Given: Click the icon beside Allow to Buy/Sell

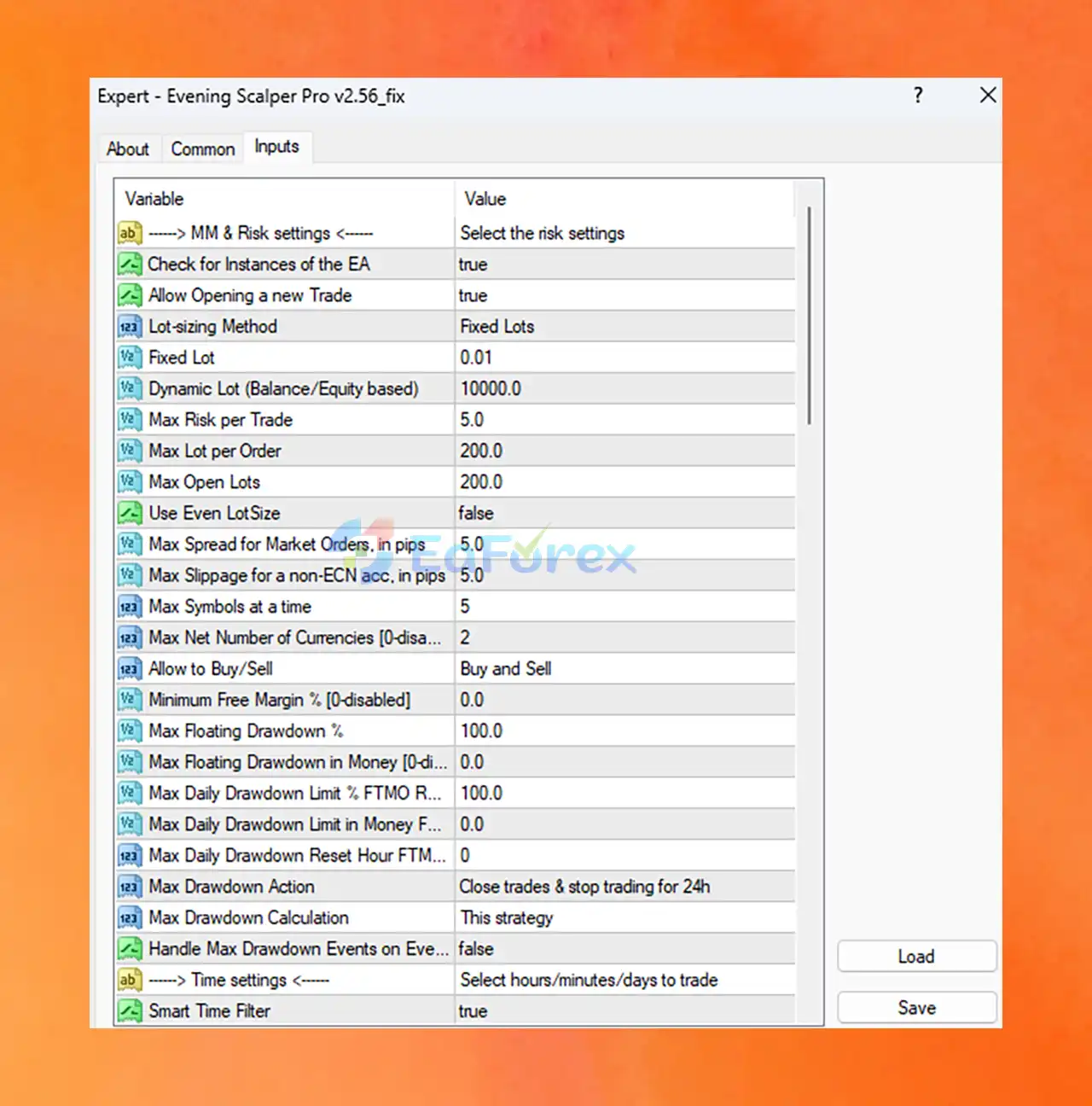Looking at the screenshot, I should [x=129, y=669].
